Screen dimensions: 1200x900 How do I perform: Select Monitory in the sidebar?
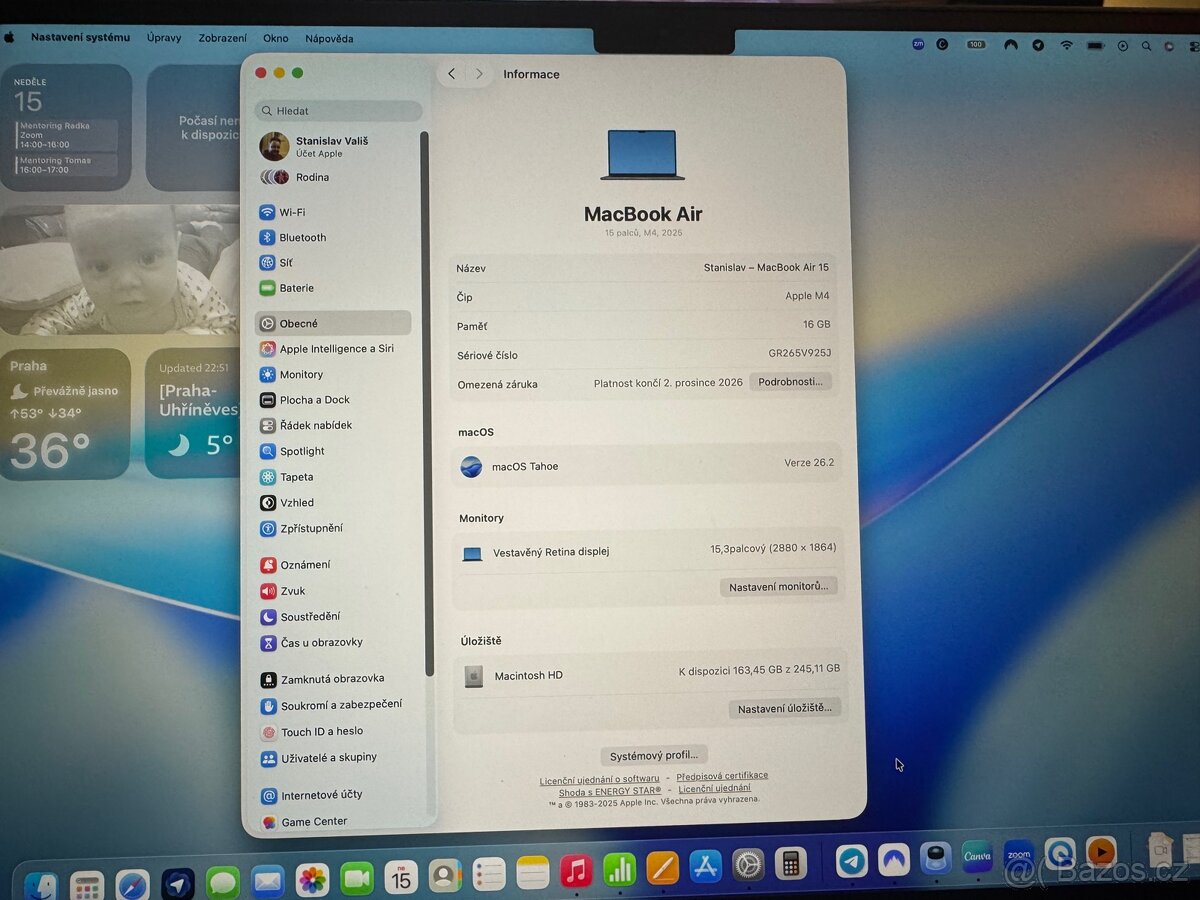303,374
